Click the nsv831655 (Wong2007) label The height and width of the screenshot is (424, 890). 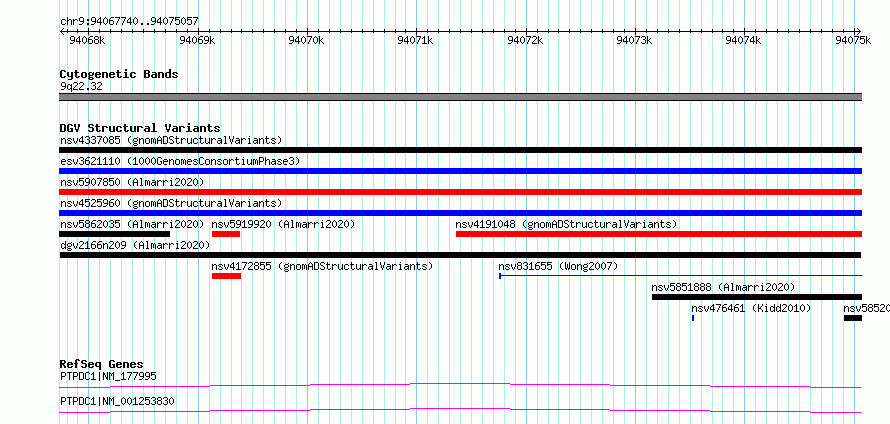[558, 266]
